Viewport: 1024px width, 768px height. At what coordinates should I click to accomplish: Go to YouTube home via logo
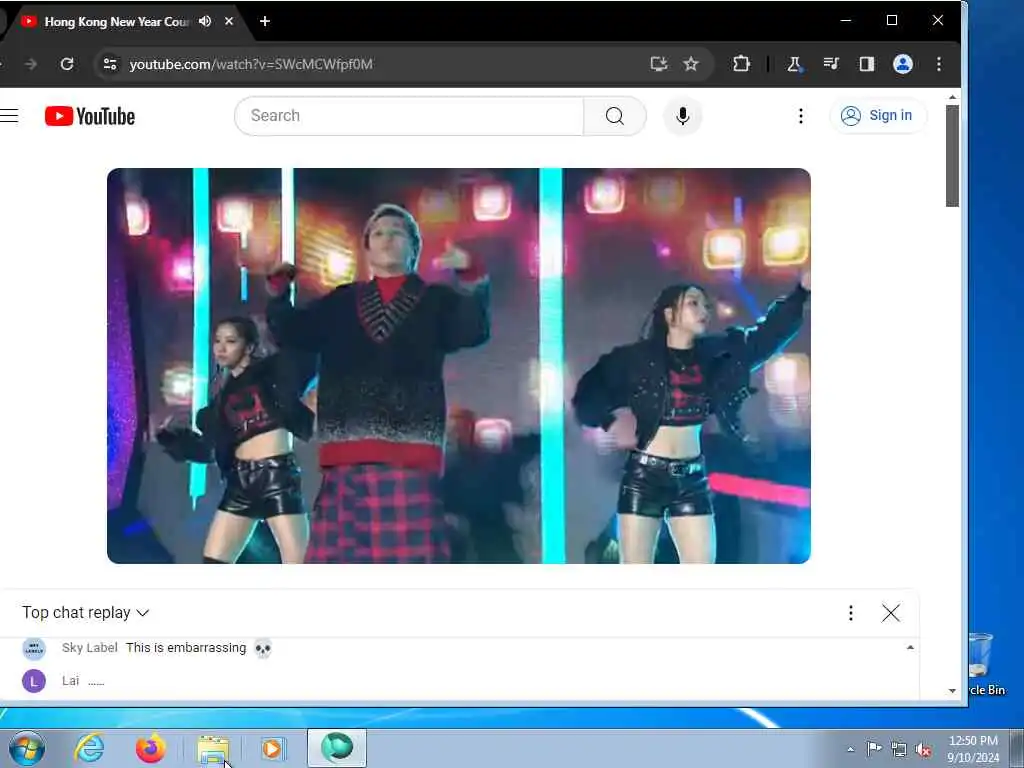[x=90, y=116]
